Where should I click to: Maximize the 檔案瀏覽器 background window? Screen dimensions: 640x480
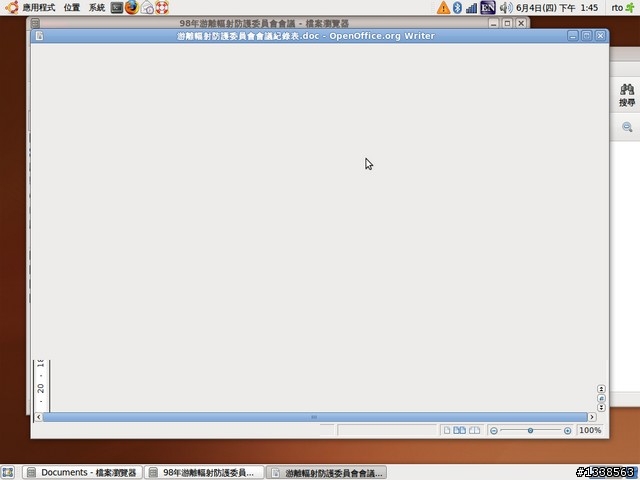pyautogui.click(x=507, y=23)
